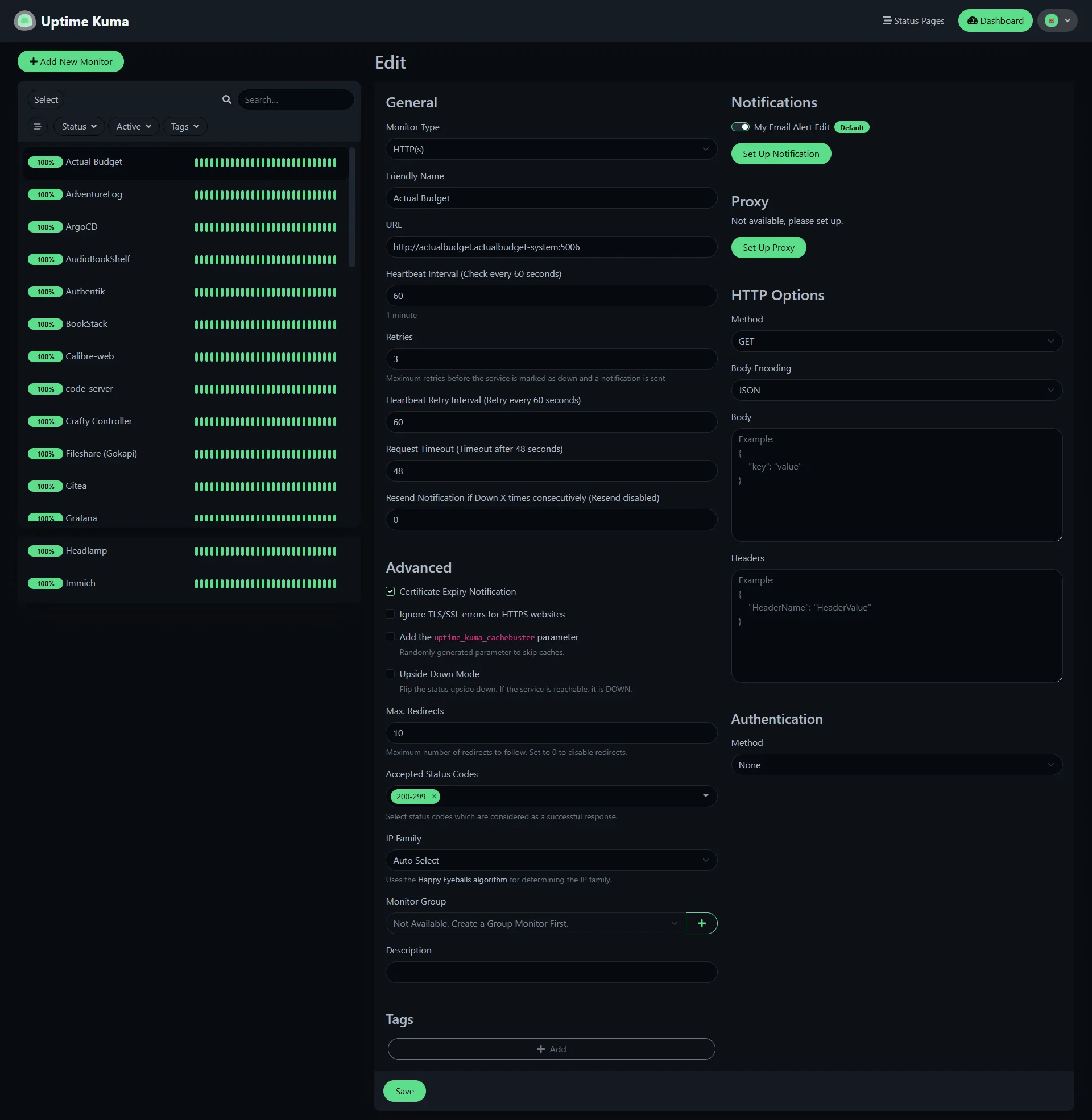Click the 100% badge for Actual Budget

(45, 162)
